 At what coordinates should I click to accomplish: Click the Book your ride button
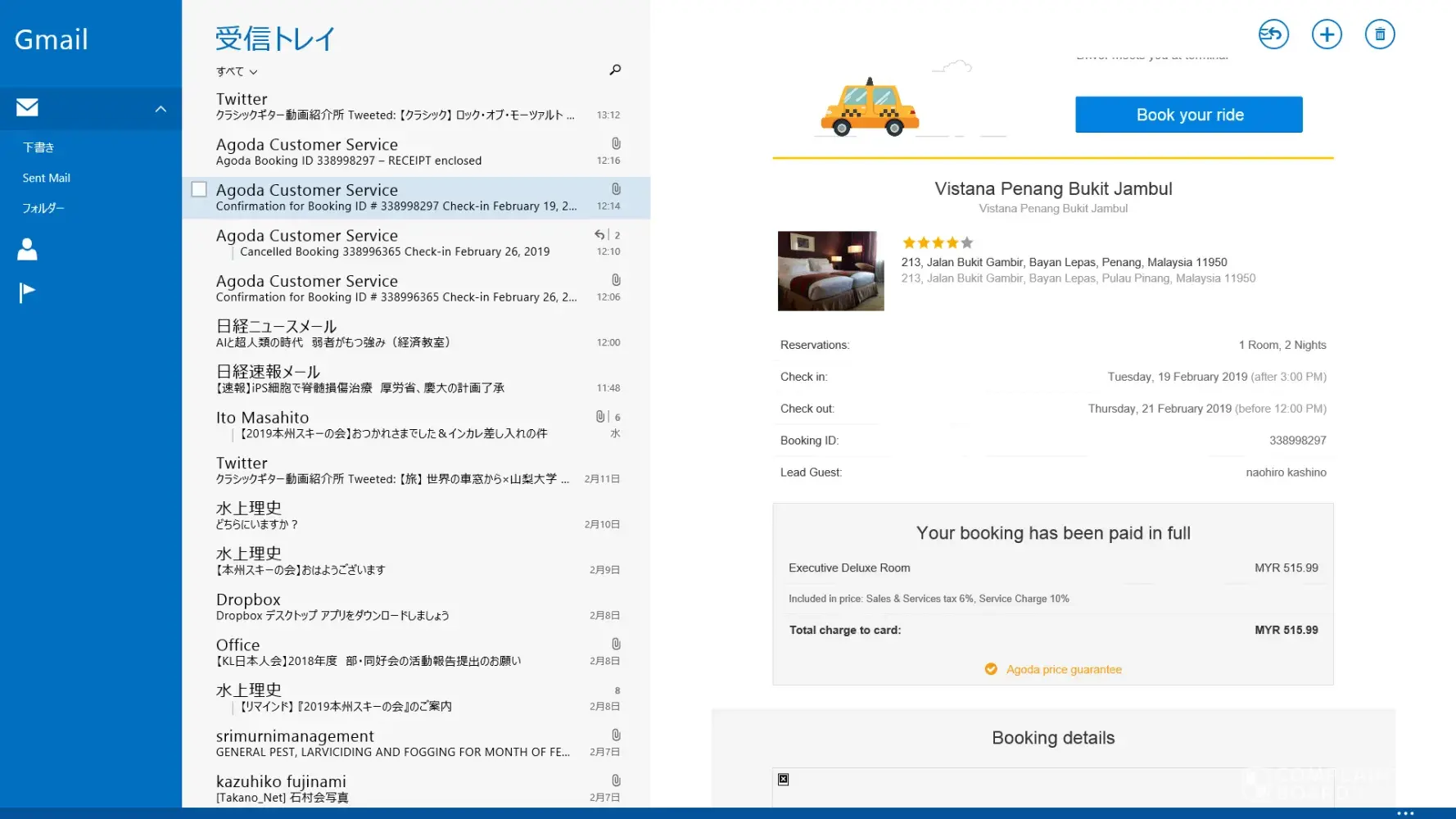click(x=1188, y=115)
